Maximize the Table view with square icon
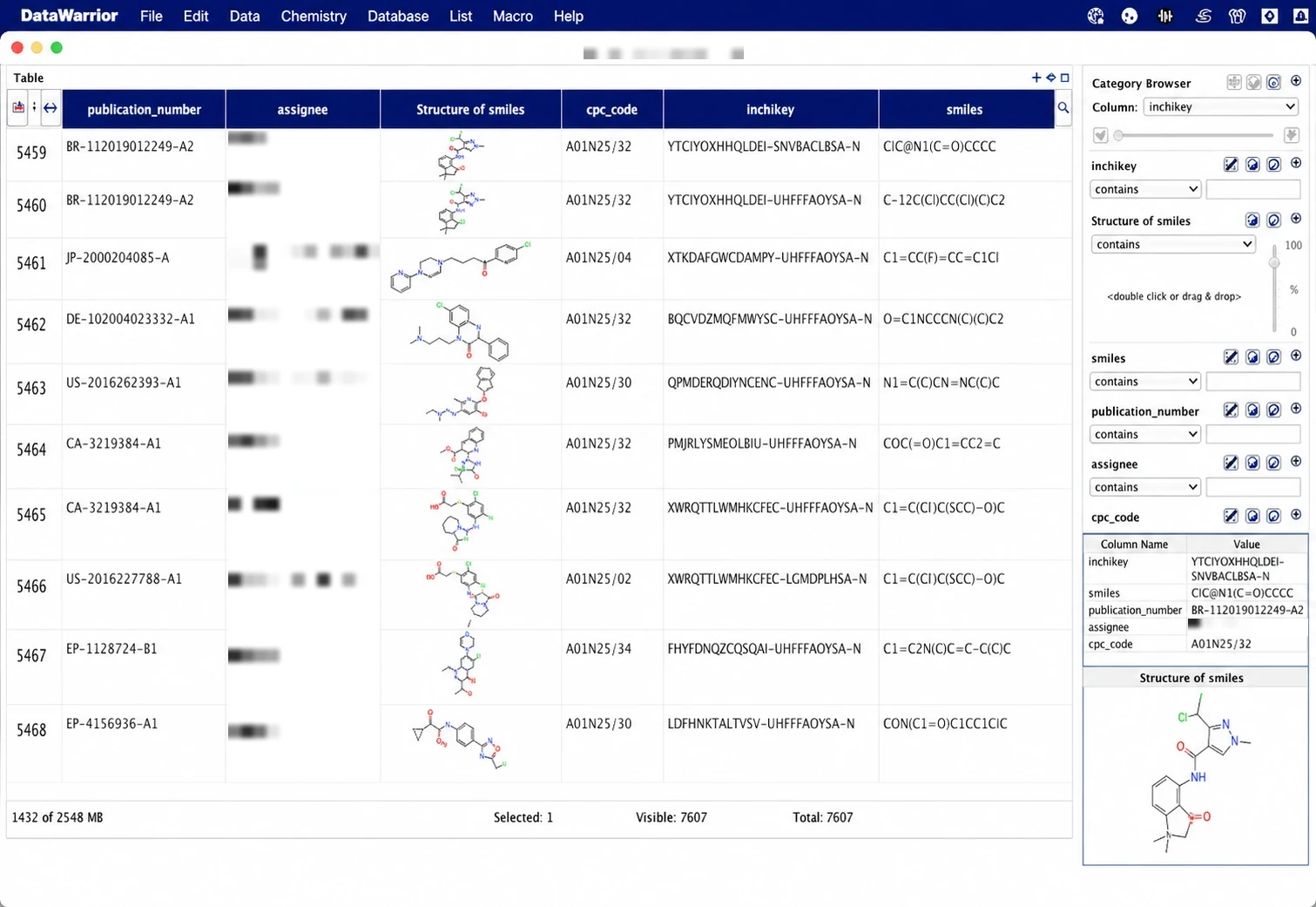 (1064, 78)
